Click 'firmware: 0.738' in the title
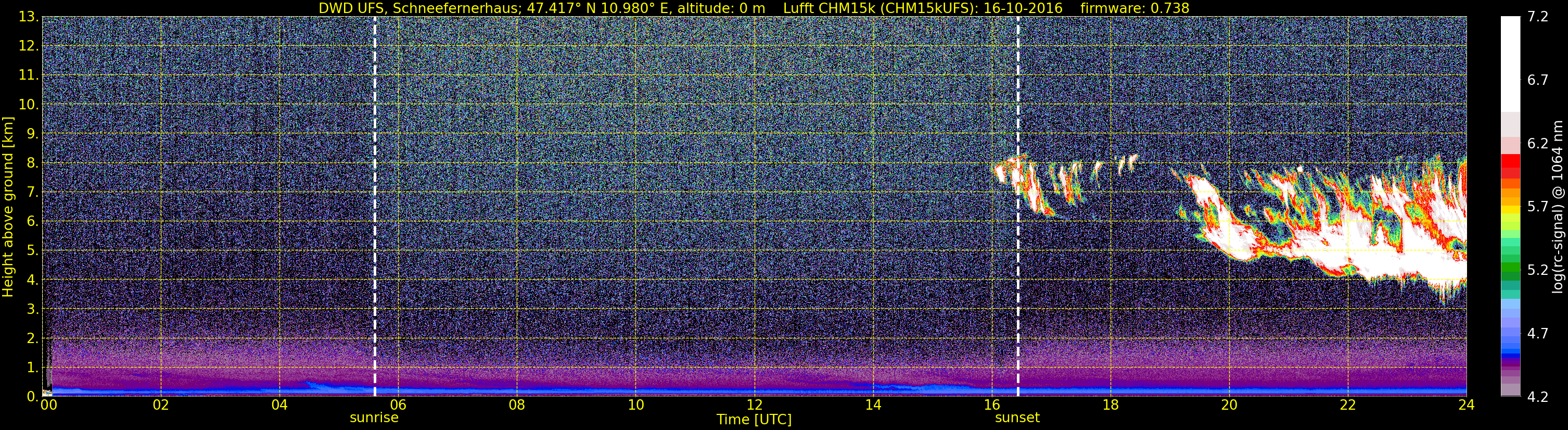 [x=1134, y=8]
